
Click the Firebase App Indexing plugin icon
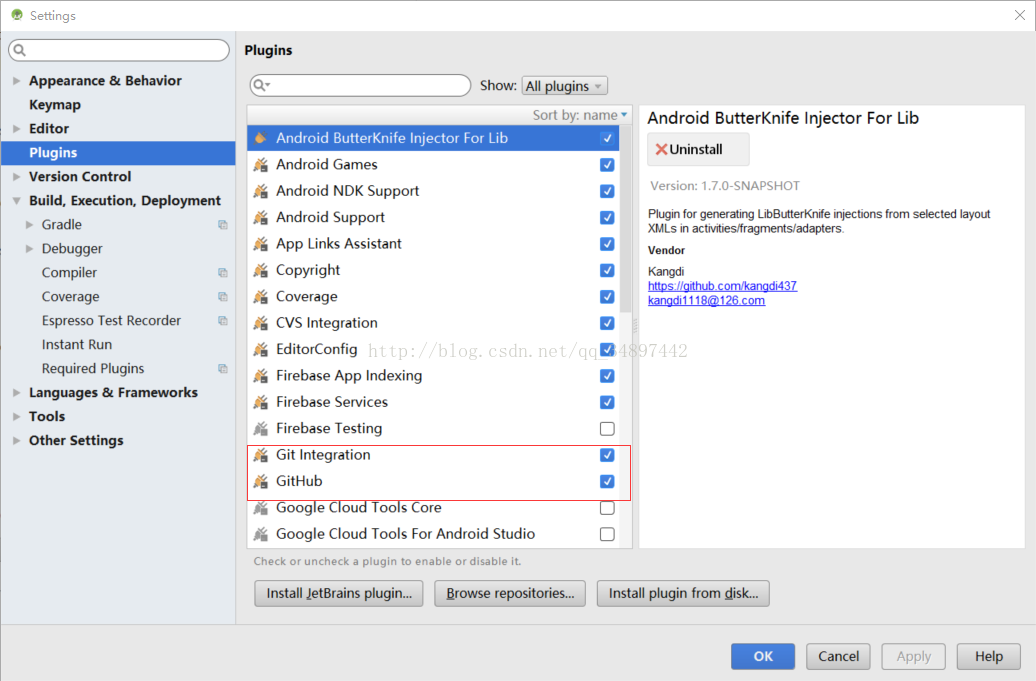click(261, 376)
